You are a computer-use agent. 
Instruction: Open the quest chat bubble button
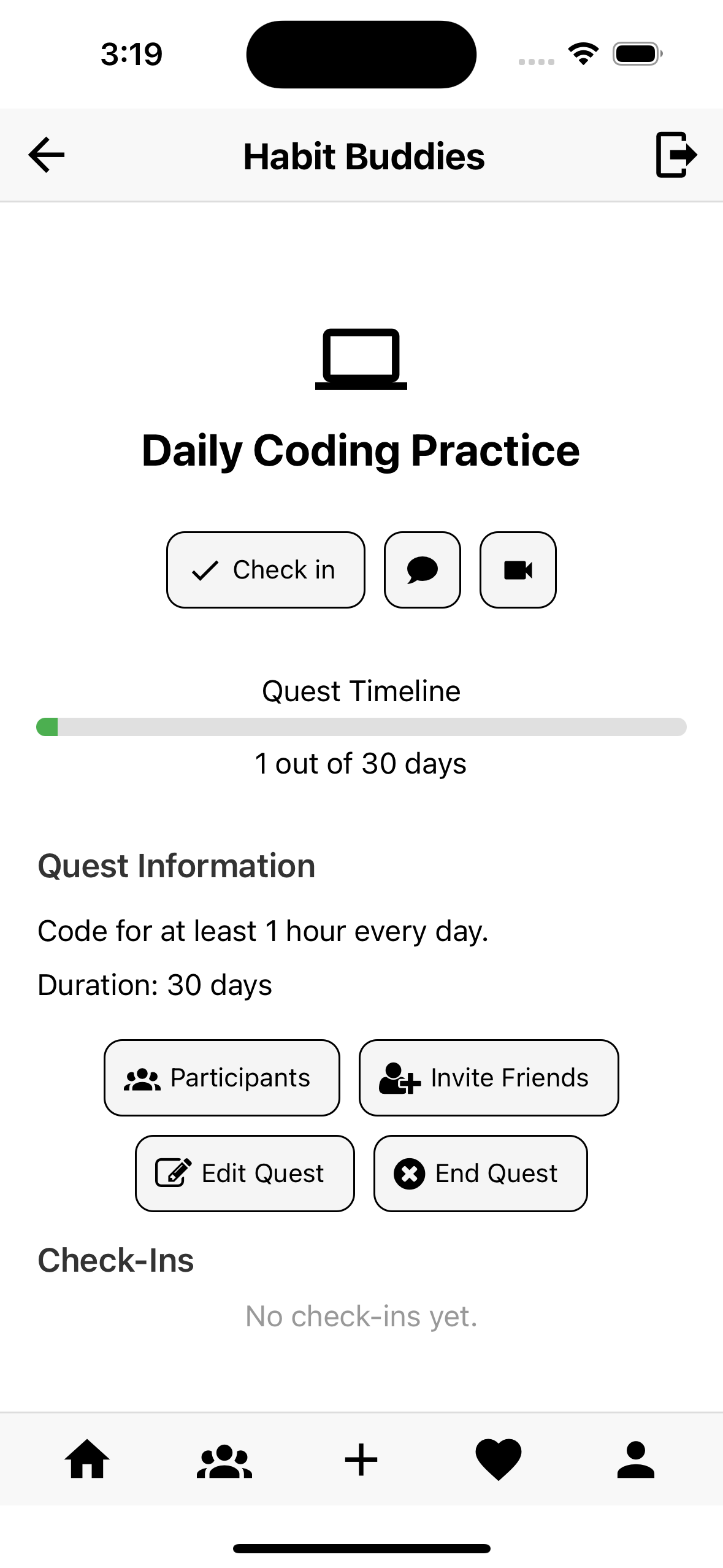[422, 570]
